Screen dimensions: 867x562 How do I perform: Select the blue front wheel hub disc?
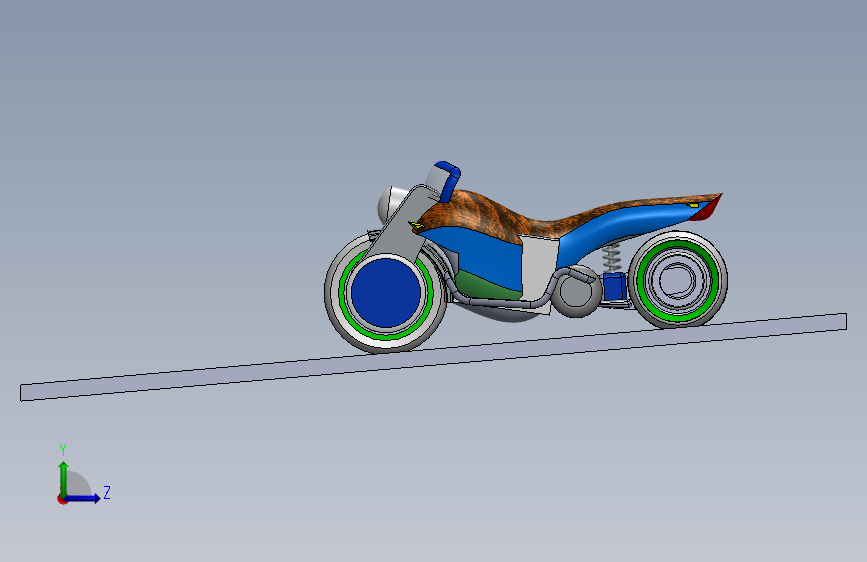click(x=386, y=292)
